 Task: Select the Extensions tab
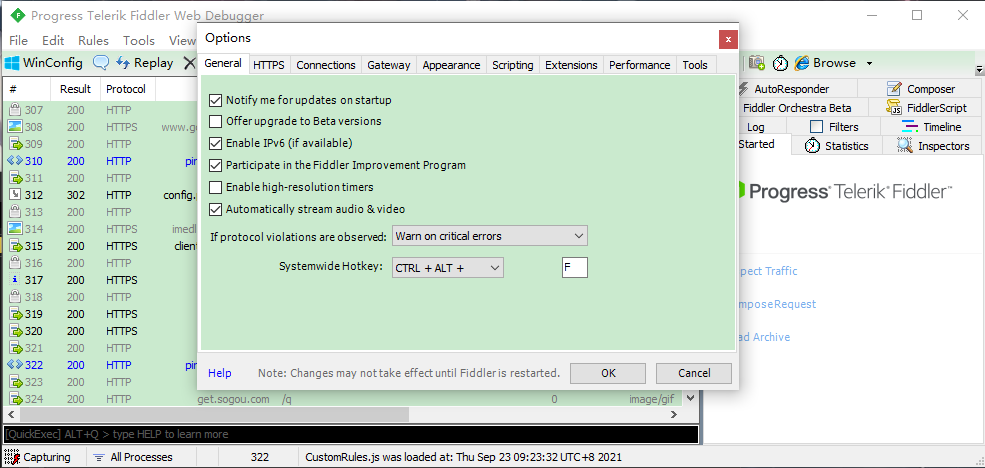(x=571, y=65)
